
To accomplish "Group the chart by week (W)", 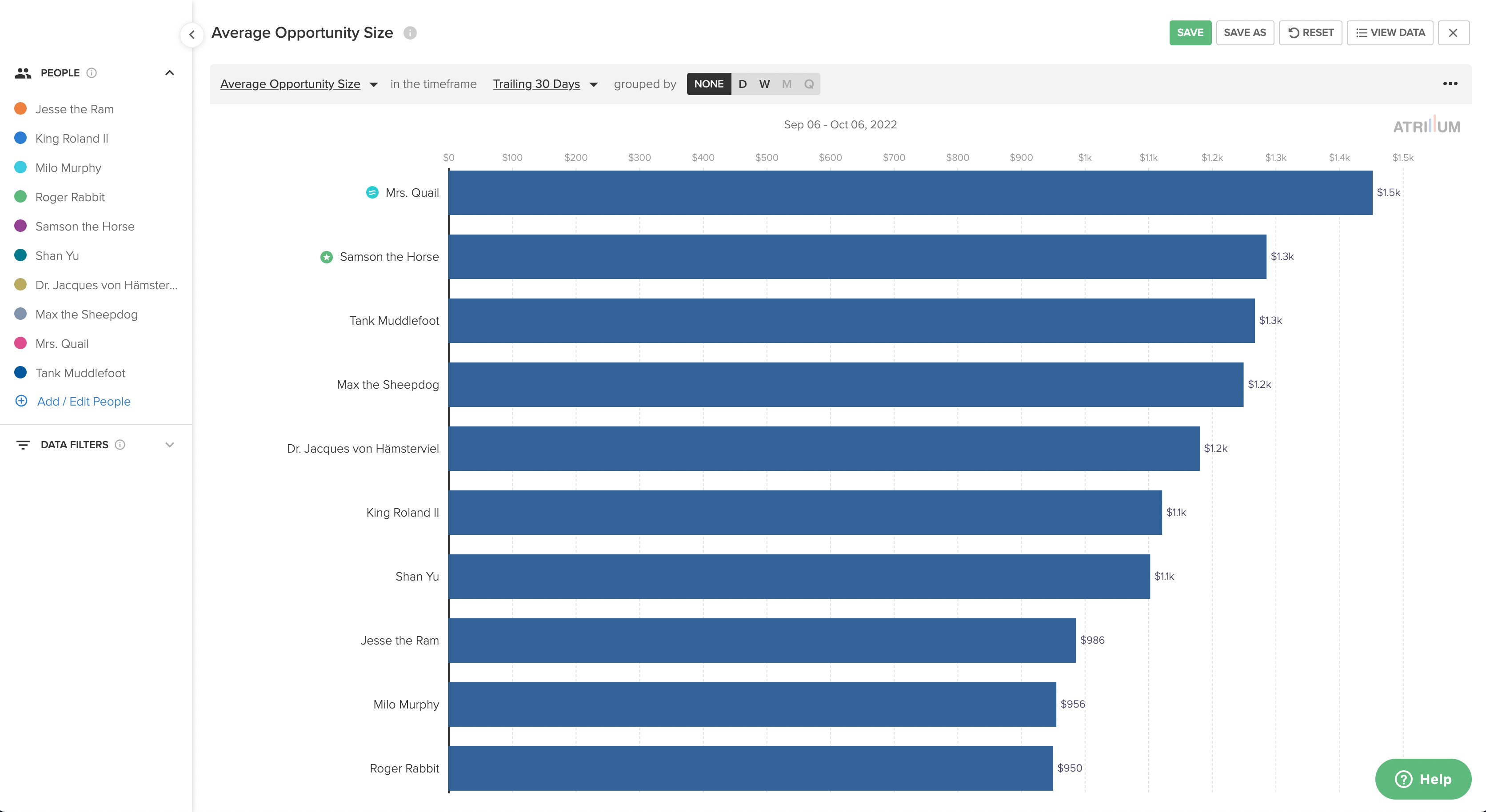I will point(764,84).
